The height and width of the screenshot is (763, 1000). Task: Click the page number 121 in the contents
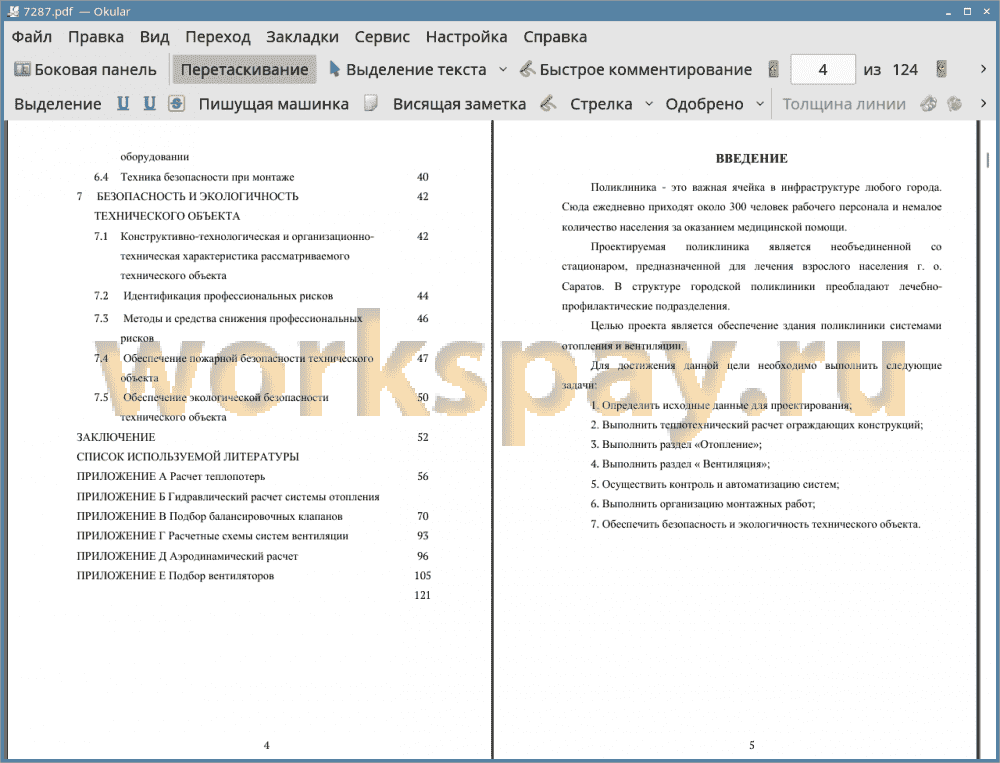tap(422, 595)
